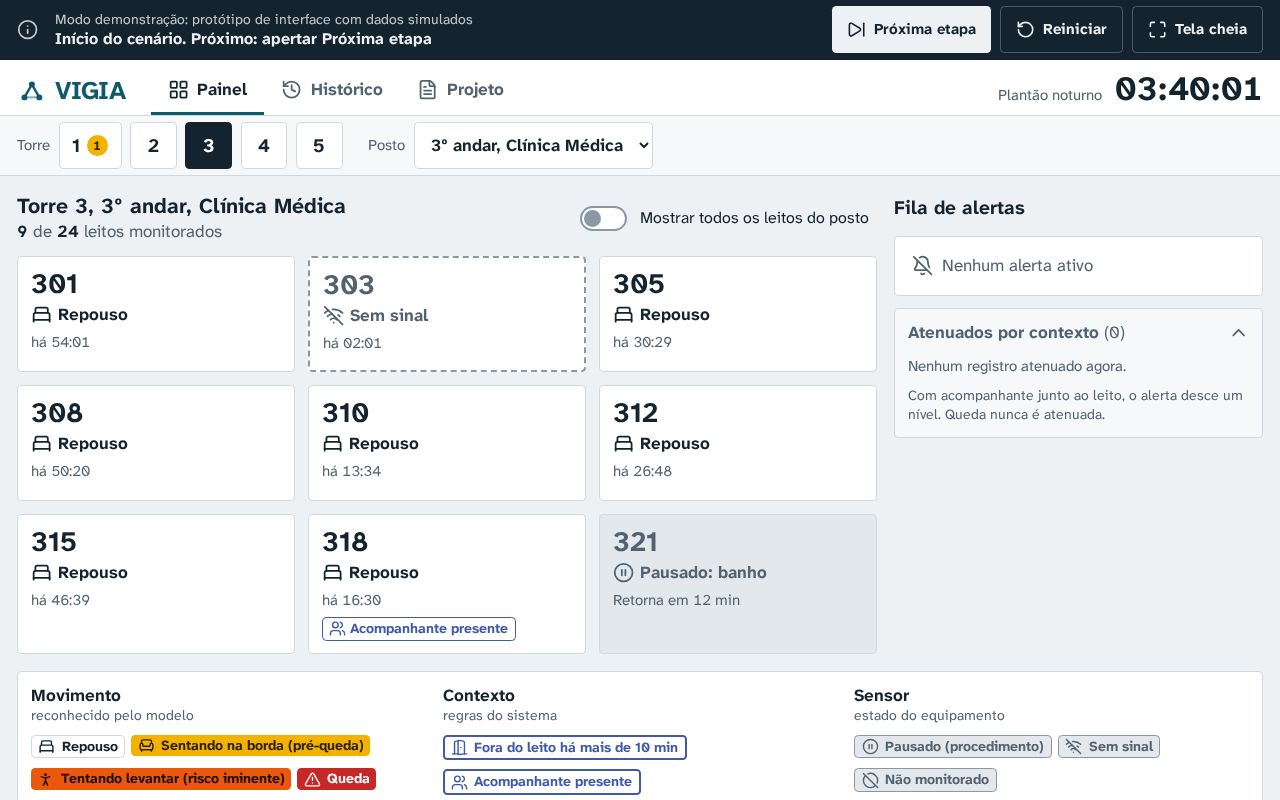Click the no-signal wifi icon on bed 303
1280x800 pixels.
[333, 316]
